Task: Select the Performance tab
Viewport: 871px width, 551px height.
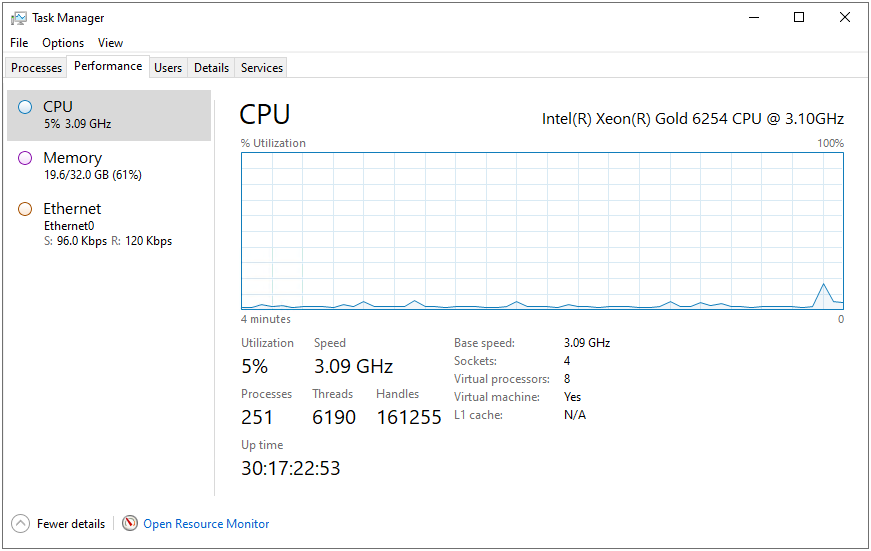Action: [108, 67]
